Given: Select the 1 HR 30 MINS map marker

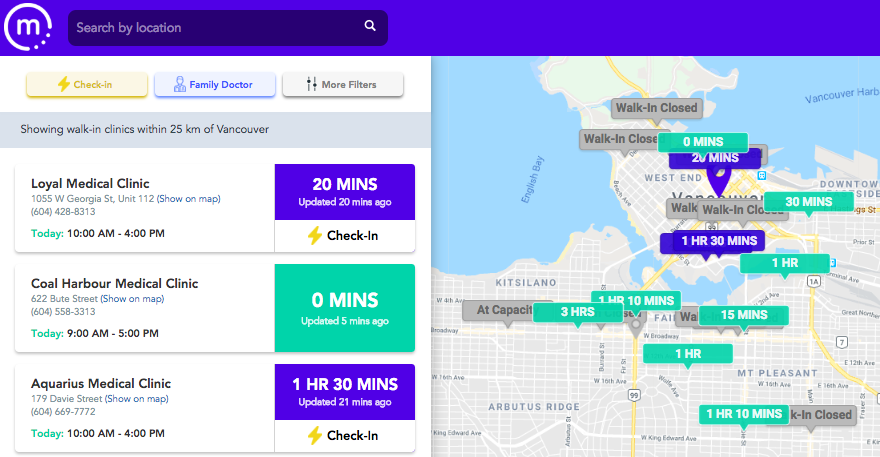Looking at the screenshot, I should pyautogui.click(x=712, y=241).
